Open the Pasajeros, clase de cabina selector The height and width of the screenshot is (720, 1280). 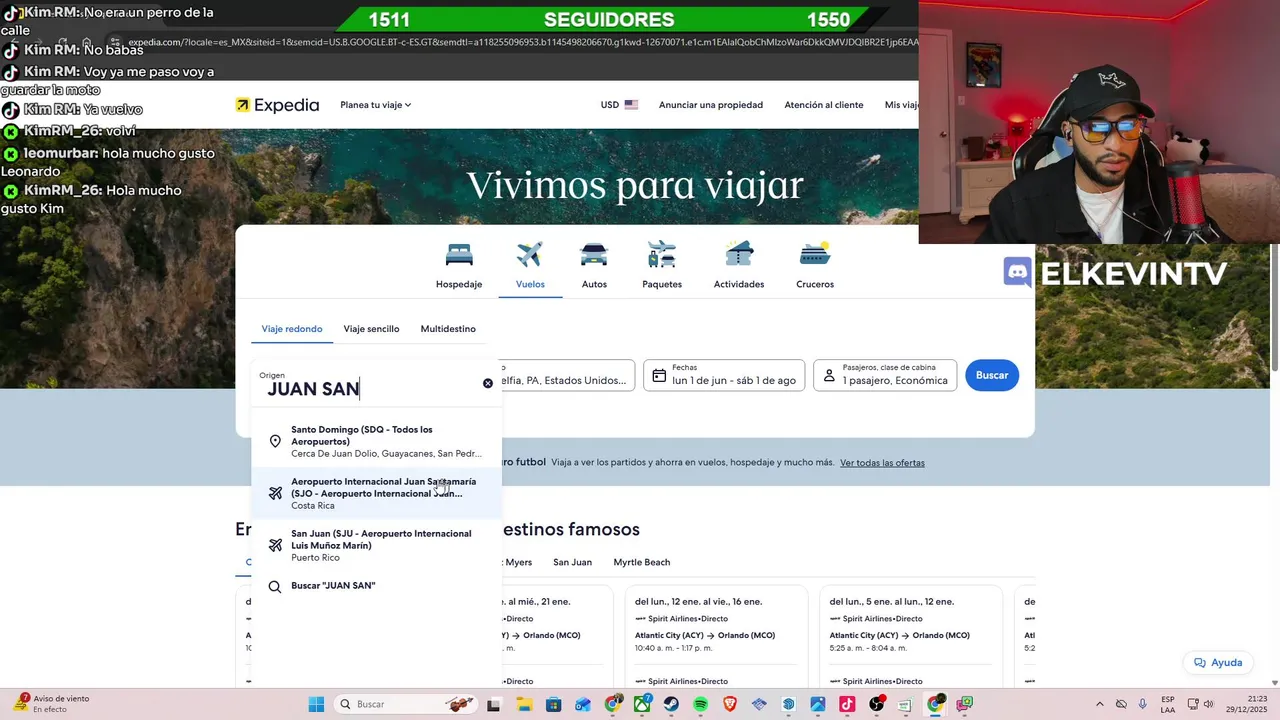tap(885, 375)
